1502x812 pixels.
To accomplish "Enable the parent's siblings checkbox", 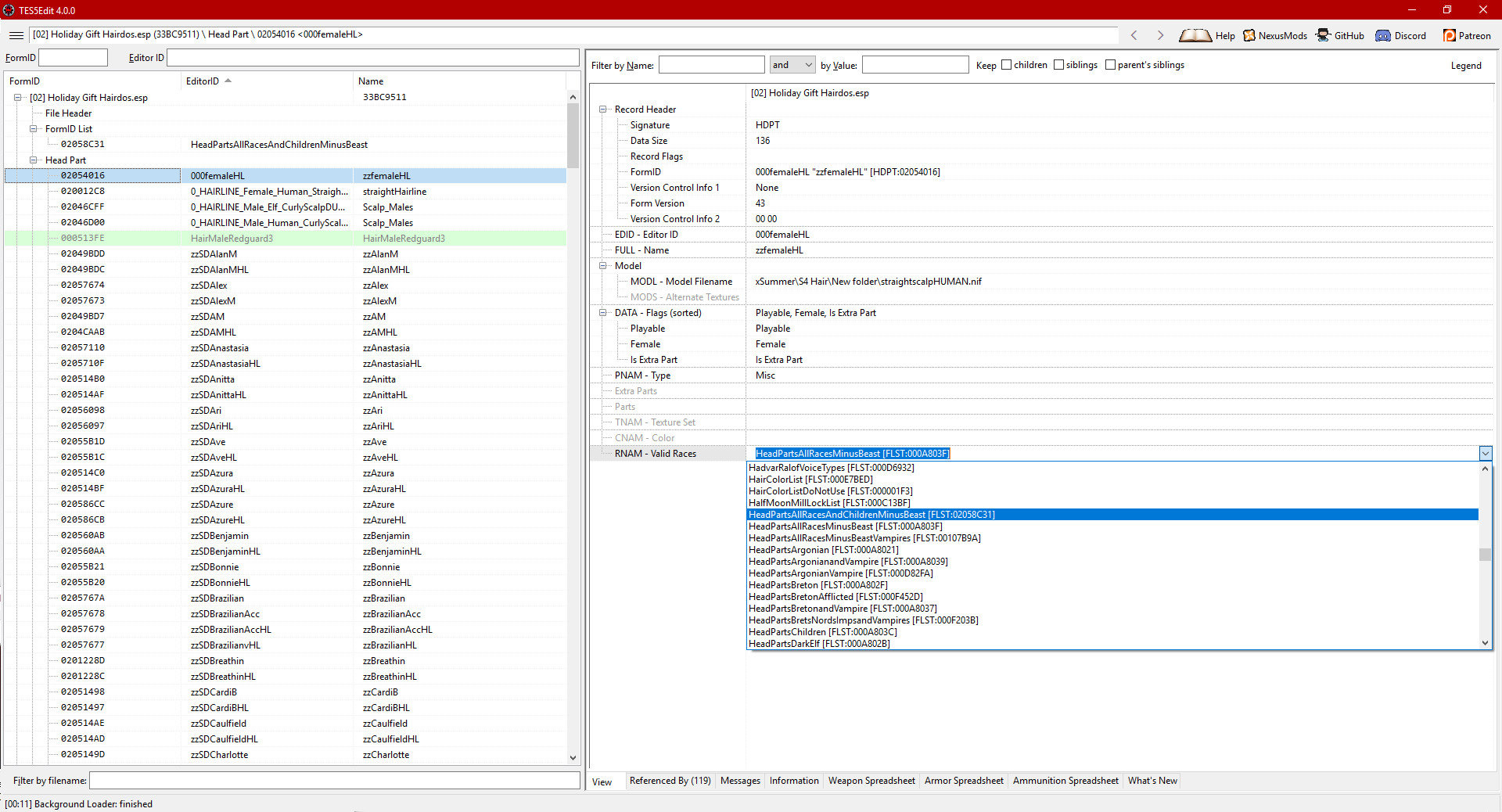I will click(x=1111, y=65).
